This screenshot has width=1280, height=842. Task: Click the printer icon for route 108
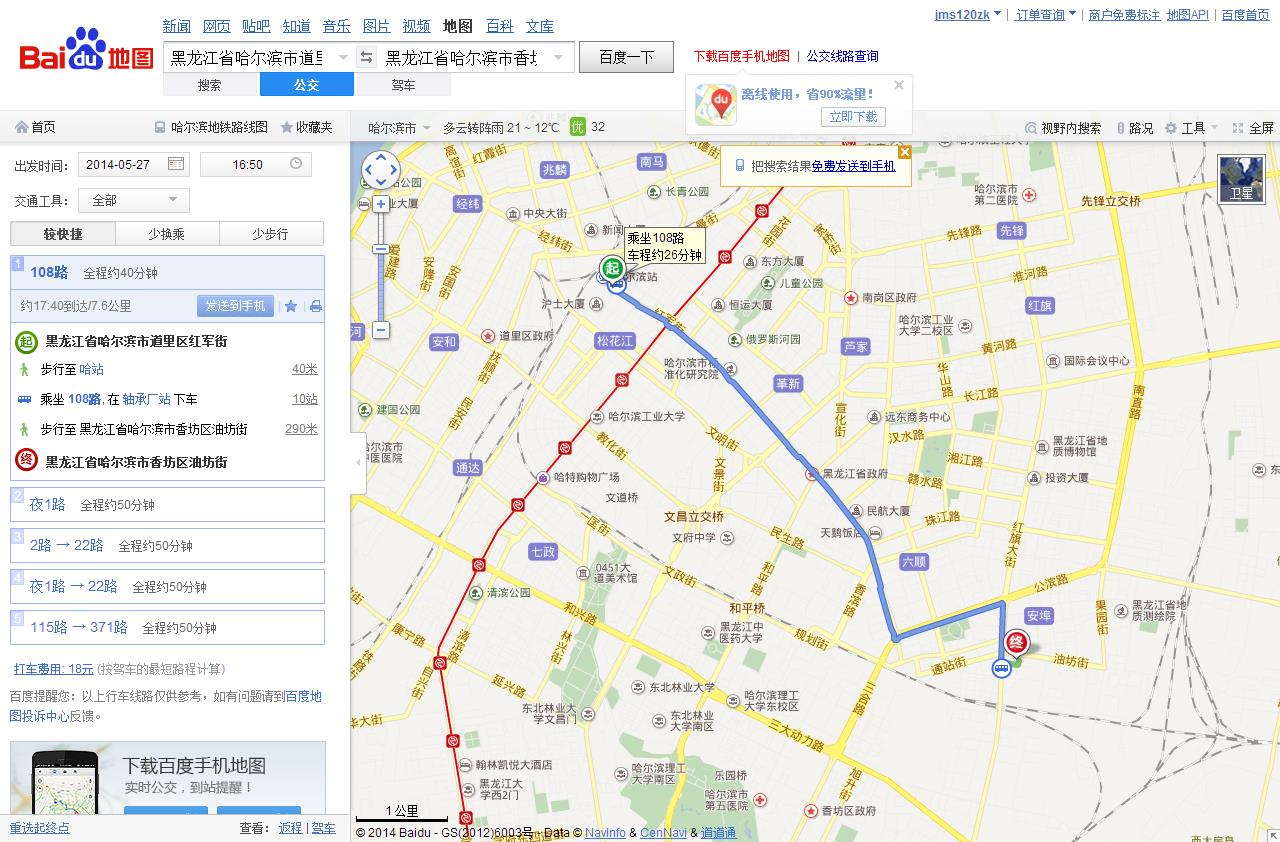click(x=316, y=306)
